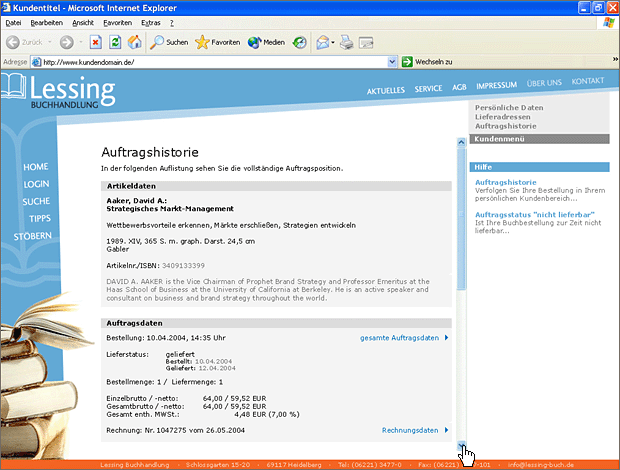Click the Strategisches Markt-Management book title
Image resolution: width=620 pixels, height=470 pixels.
(x=170, y=209)
